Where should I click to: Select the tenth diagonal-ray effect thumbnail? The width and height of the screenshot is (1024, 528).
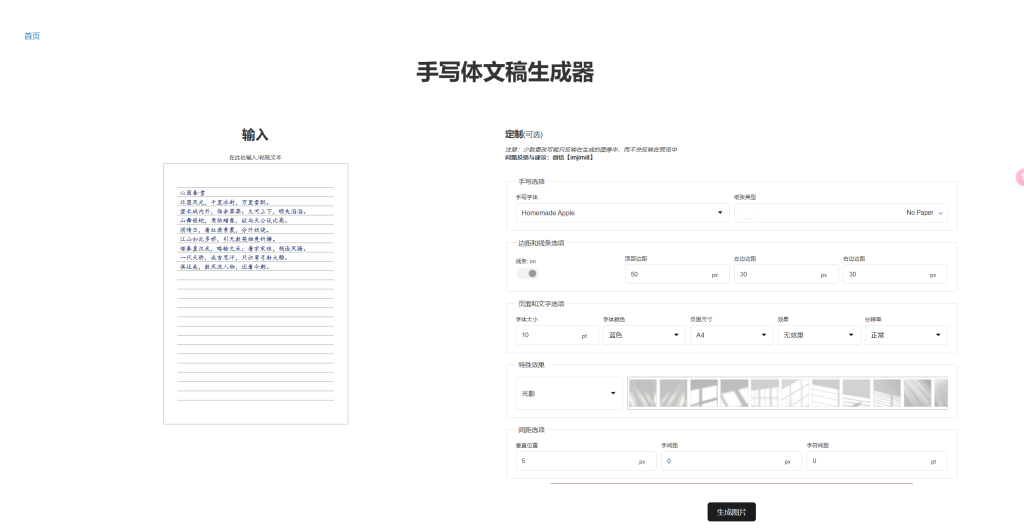click(918, 393)
